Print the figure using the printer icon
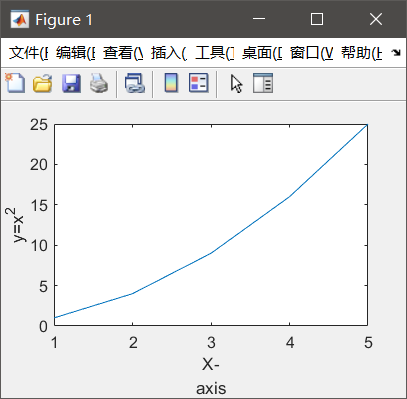The width and height of the screenshot is (407, 399). tap(99, 83)
